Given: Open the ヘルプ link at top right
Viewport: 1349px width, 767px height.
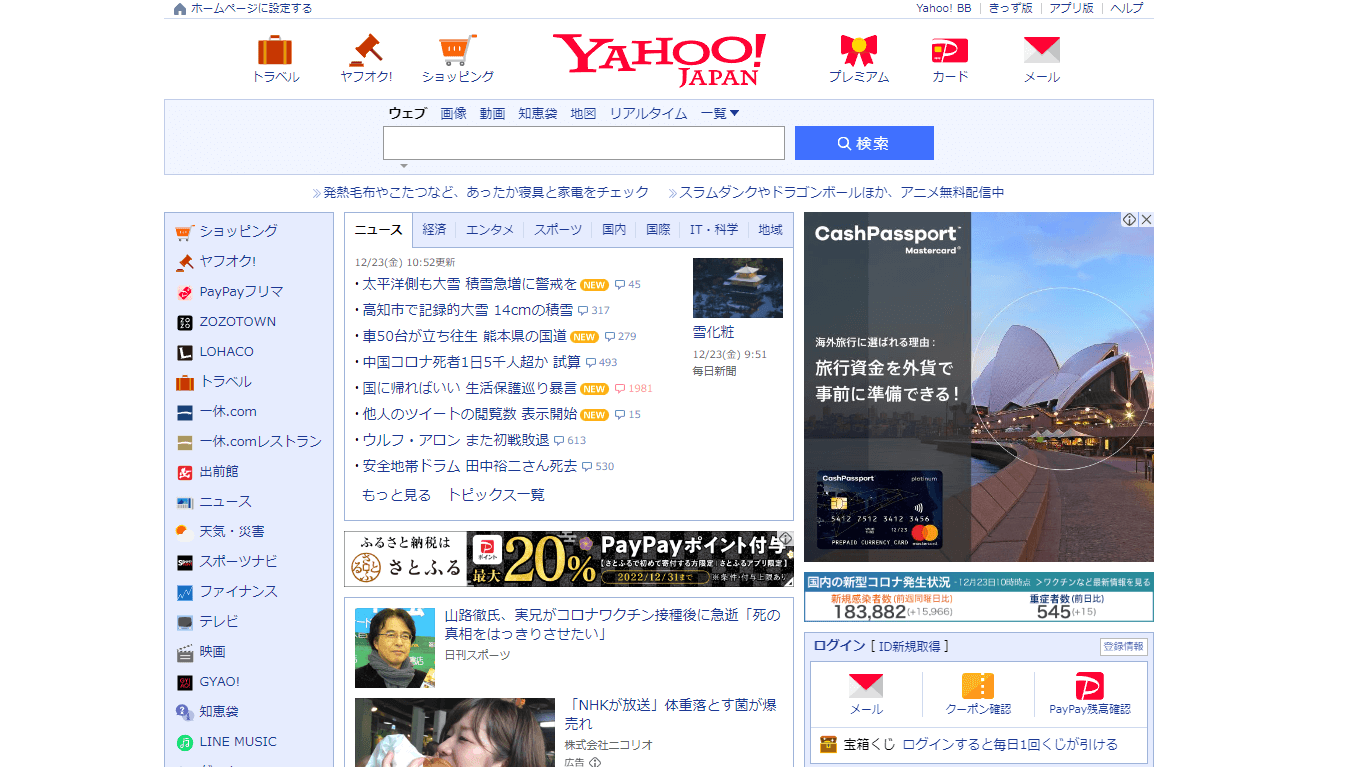Looking at the screenshot, I should point(1127,8).
